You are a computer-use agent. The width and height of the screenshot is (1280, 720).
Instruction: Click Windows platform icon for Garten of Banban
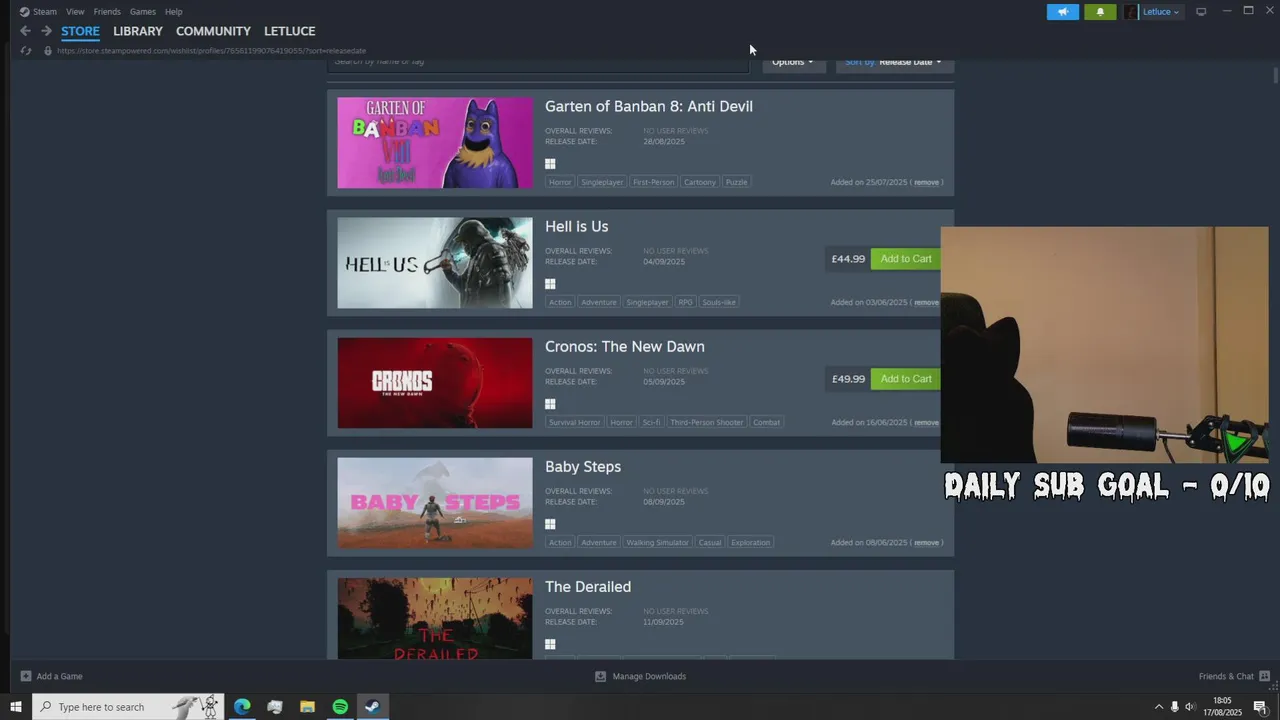(550, 164)
